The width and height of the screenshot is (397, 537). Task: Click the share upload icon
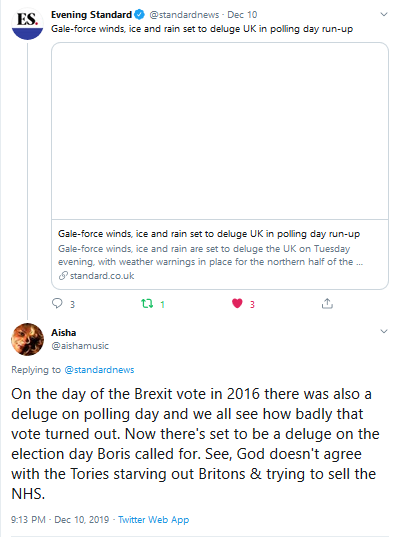(x=327, y=303)
